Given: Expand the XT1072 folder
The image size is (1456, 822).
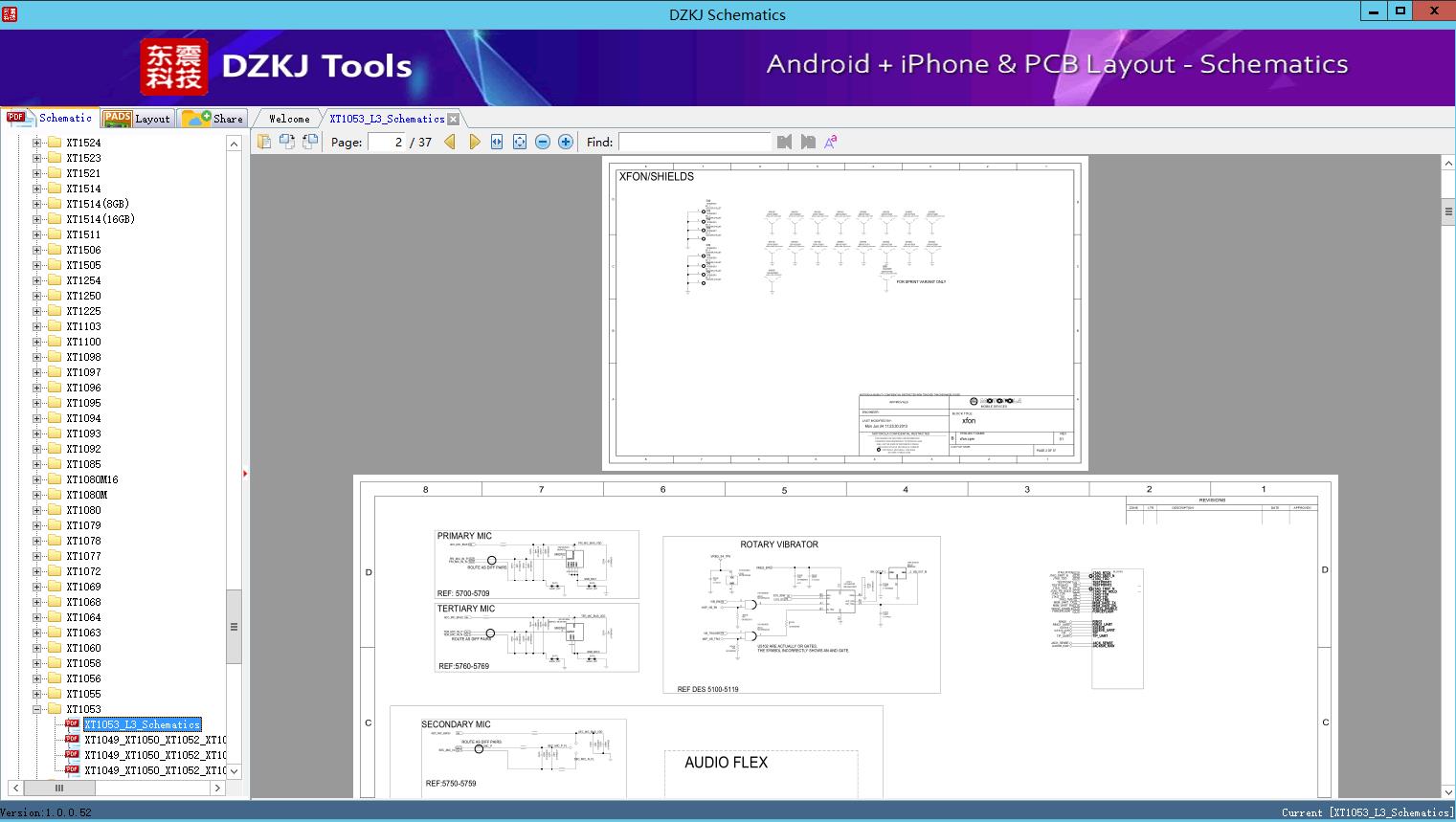Looking at the screenshot, I should 36,571.
